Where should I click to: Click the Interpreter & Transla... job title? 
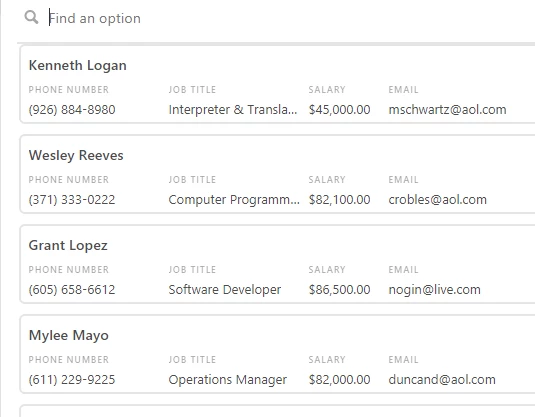coord(233,110)
